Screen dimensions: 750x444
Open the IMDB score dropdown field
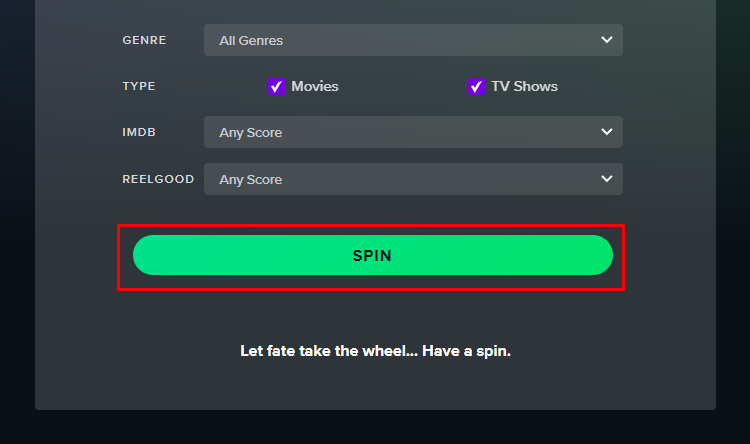click(413, 132)
